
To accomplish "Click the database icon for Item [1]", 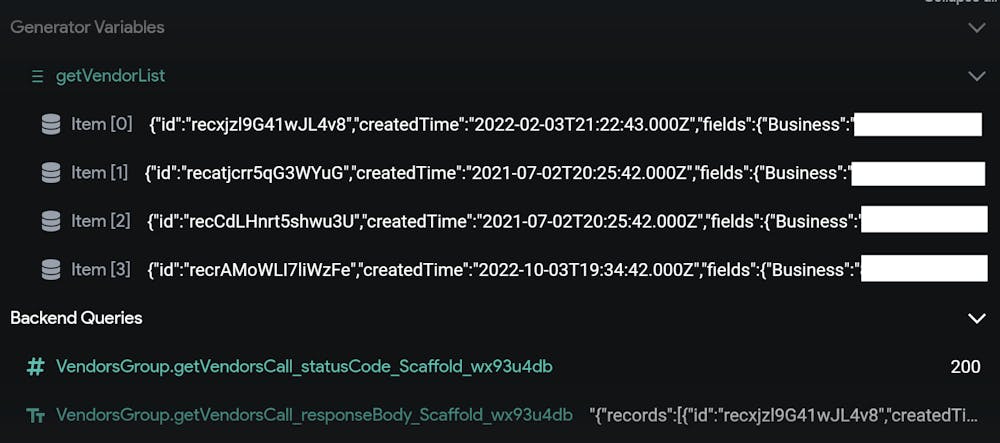I will [51, 173].
